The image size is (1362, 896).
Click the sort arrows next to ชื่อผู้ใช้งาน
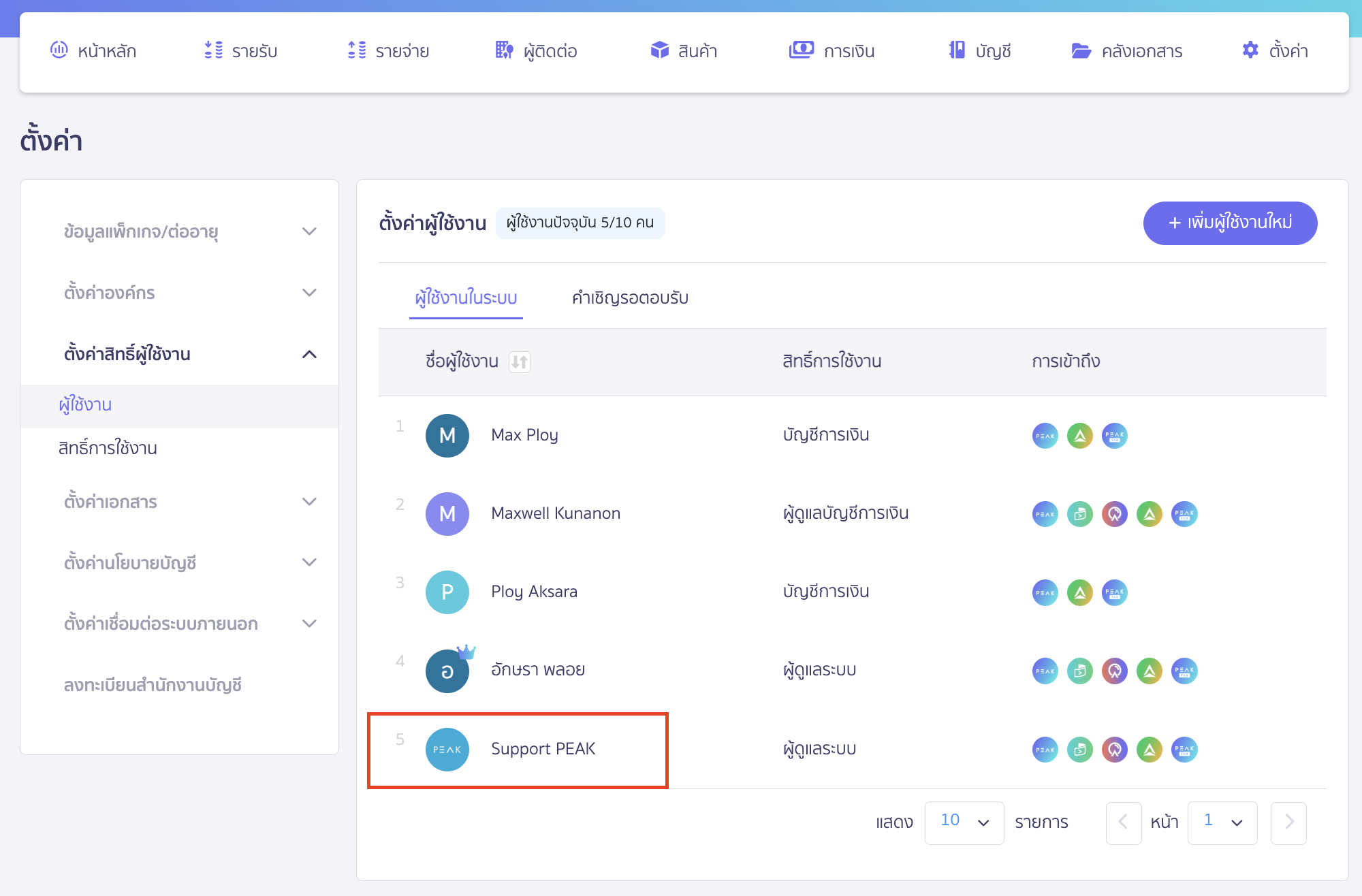coord(520,362)
